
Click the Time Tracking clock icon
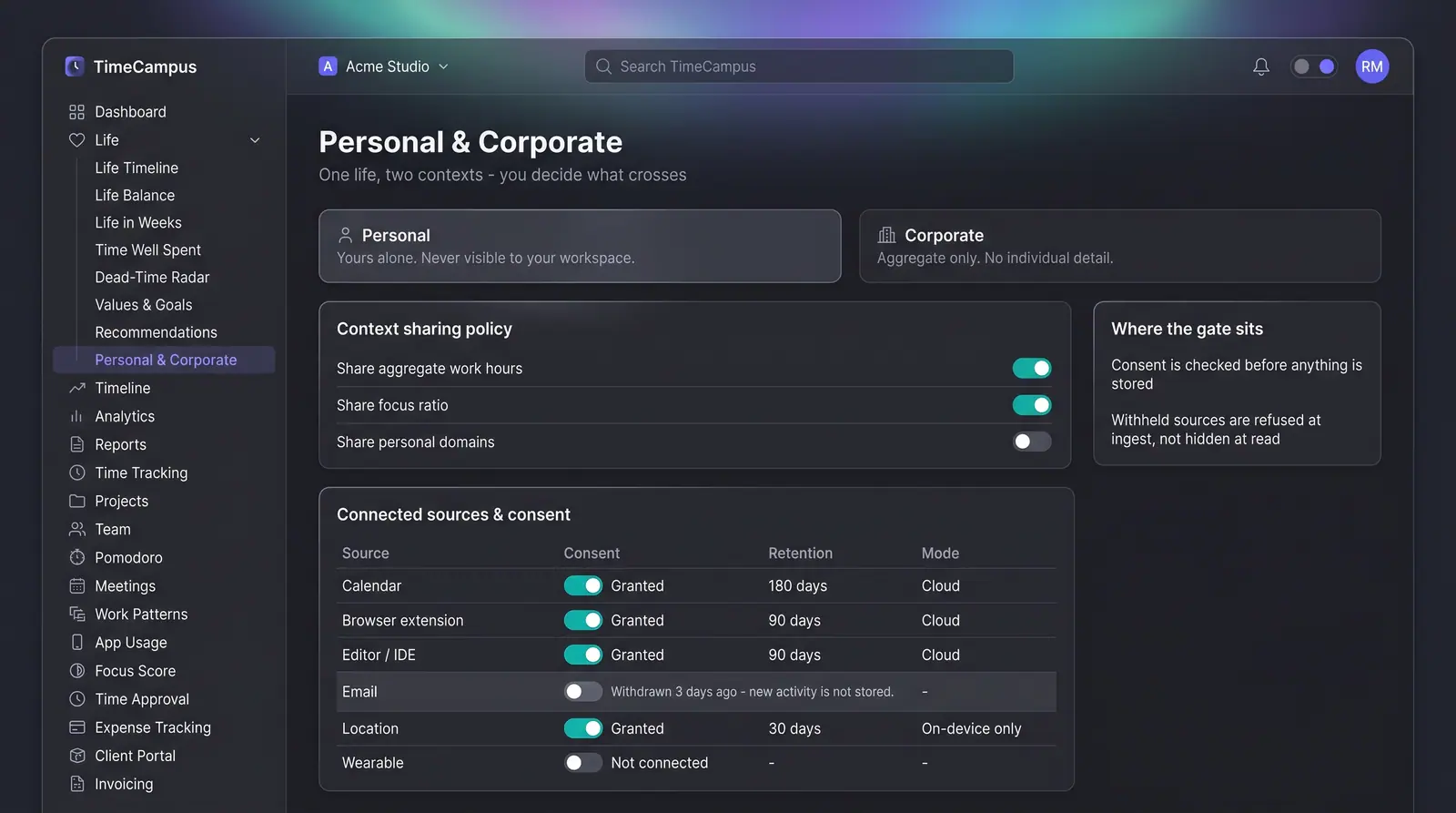coord(76,473)
